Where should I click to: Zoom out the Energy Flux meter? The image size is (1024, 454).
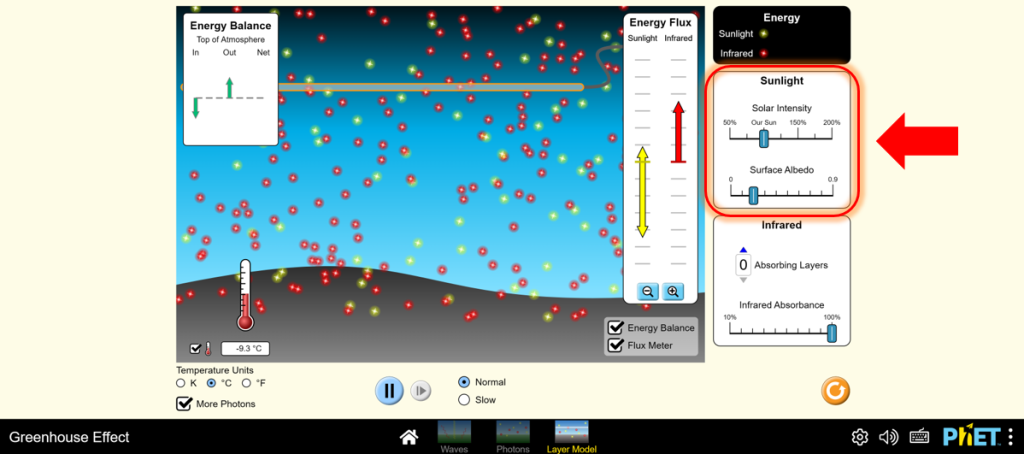click(x=647, y=291)
